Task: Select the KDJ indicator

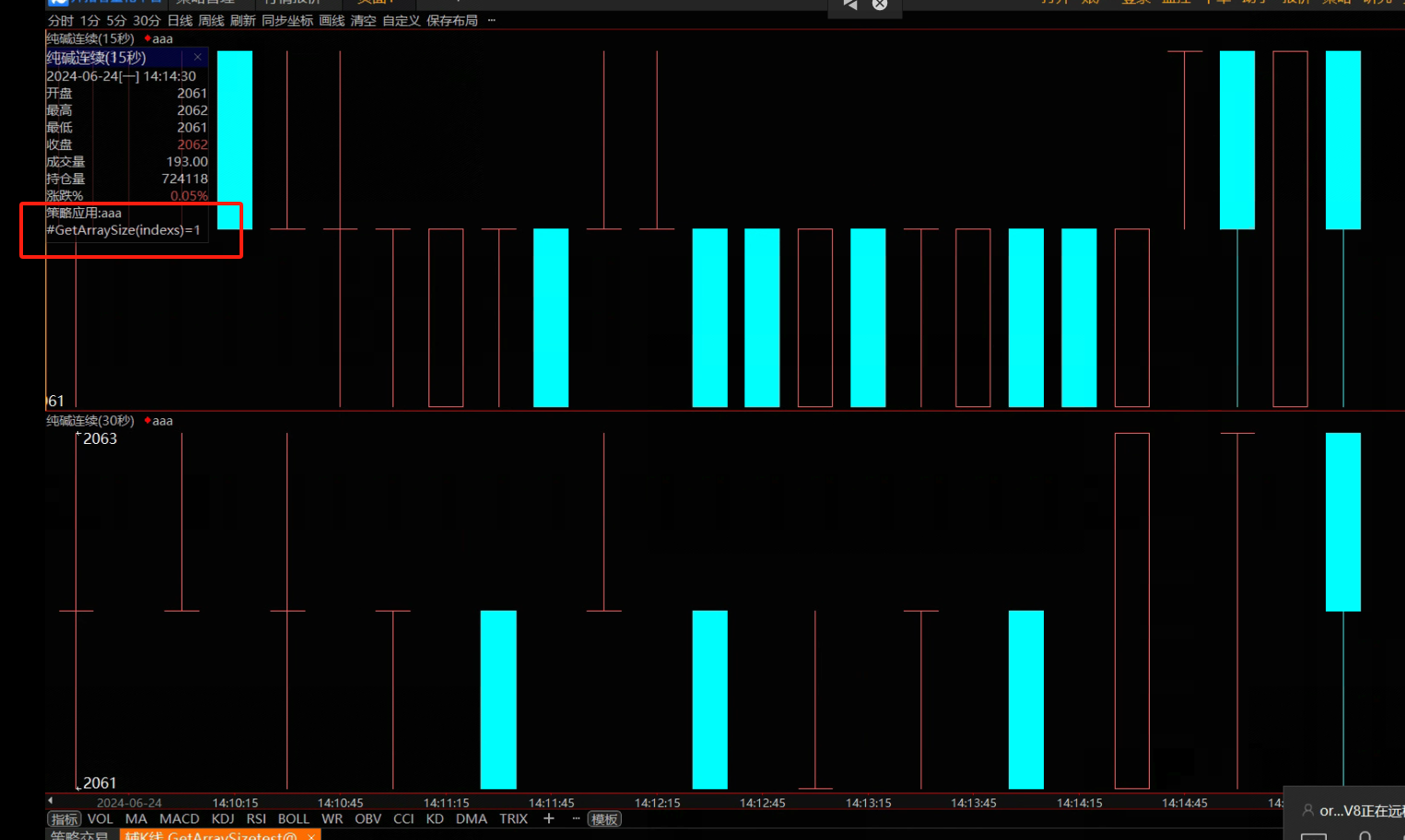Action: click(x=223, y=819)
